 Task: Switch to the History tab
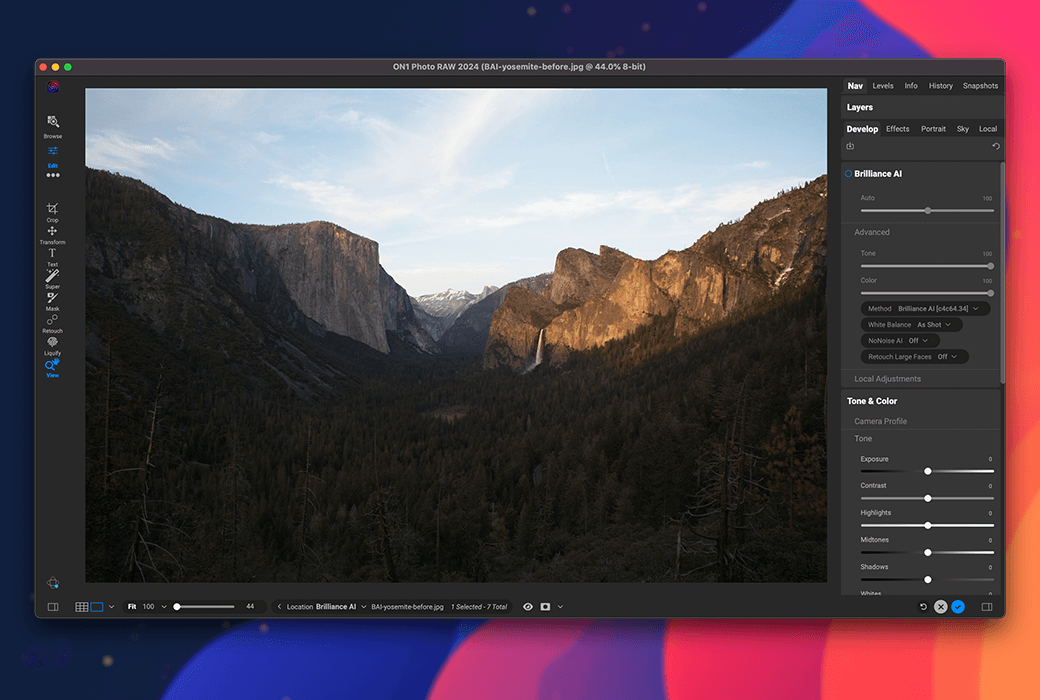pos(941,86)
